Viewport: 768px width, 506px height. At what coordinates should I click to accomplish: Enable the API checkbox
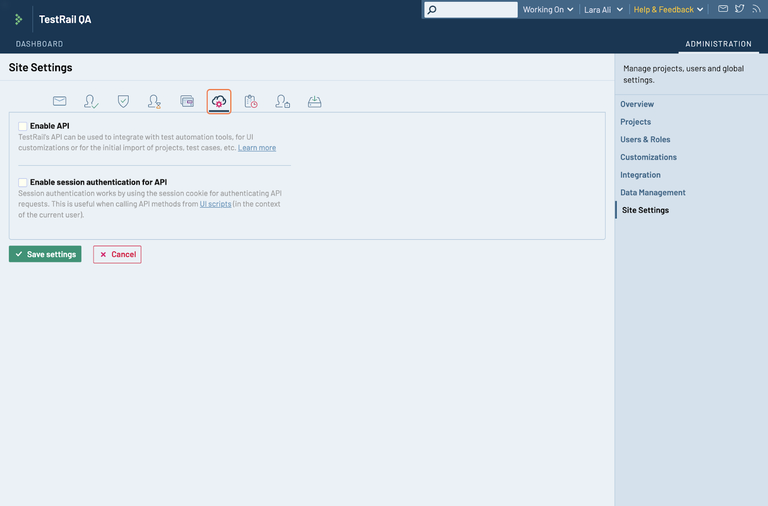[23, 126]
